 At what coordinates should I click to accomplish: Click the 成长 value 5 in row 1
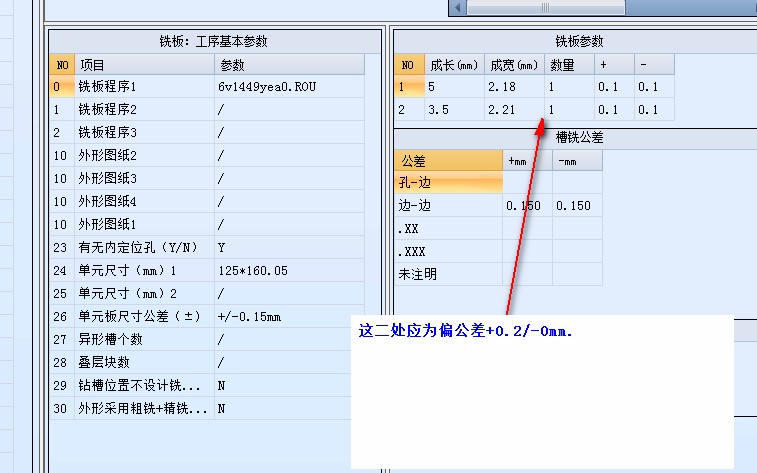point(454,87)
